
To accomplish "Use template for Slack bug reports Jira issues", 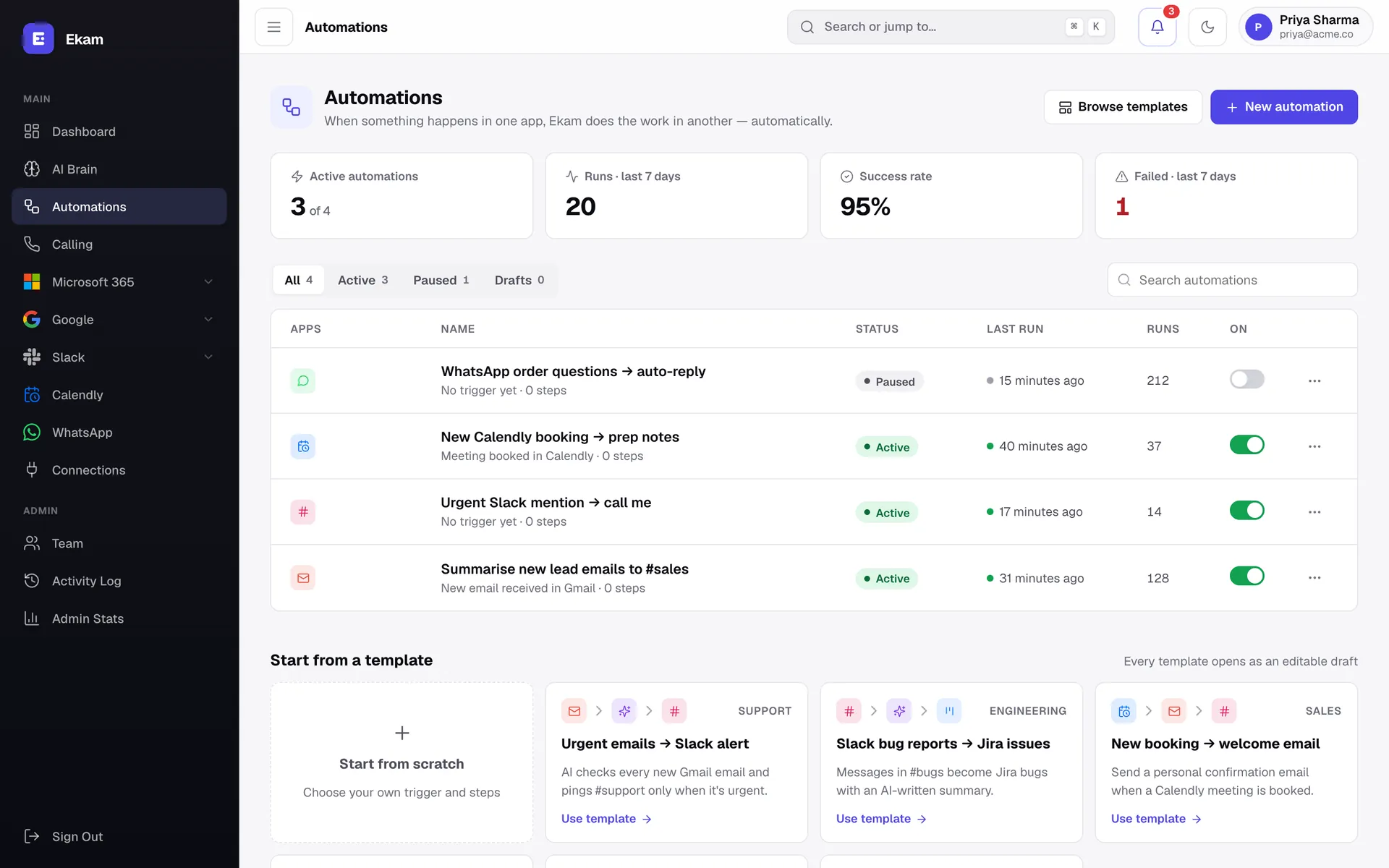I will 881,819.
